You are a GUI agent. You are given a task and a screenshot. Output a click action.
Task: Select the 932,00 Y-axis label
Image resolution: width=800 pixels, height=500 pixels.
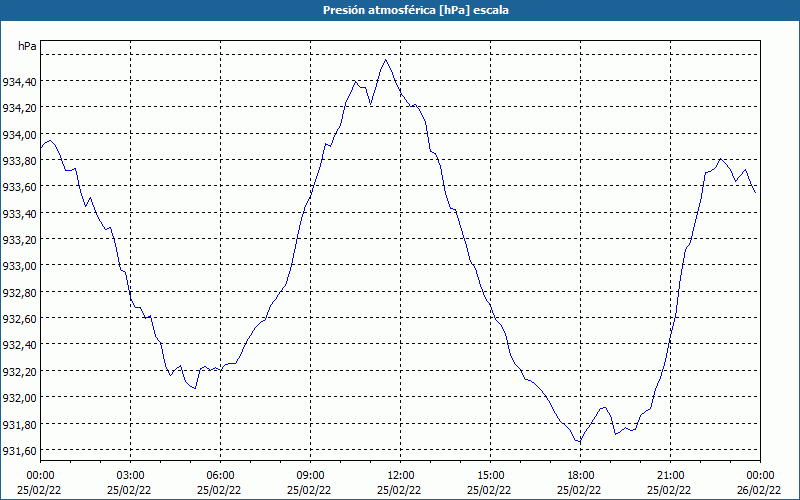tap(19, 397)
